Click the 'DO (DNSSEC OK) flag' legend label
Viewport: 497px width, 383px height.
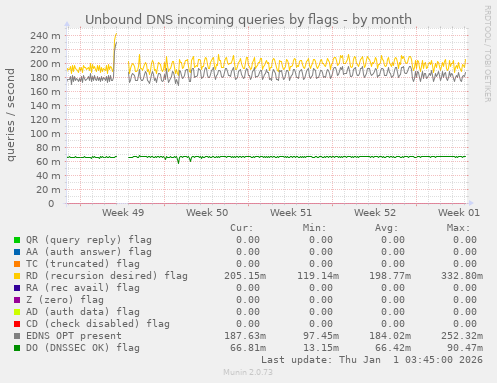click(83, 348)
